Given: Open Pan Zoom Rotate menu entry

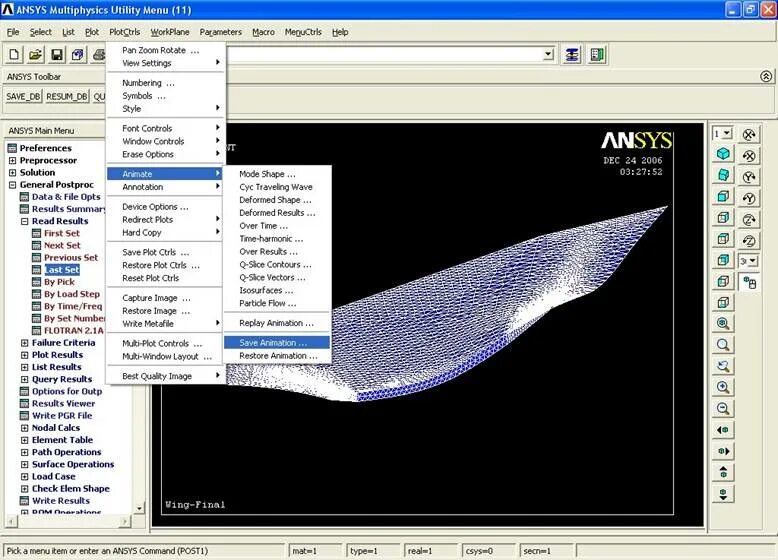Looking at the screenshot, I should pos(165,50).
